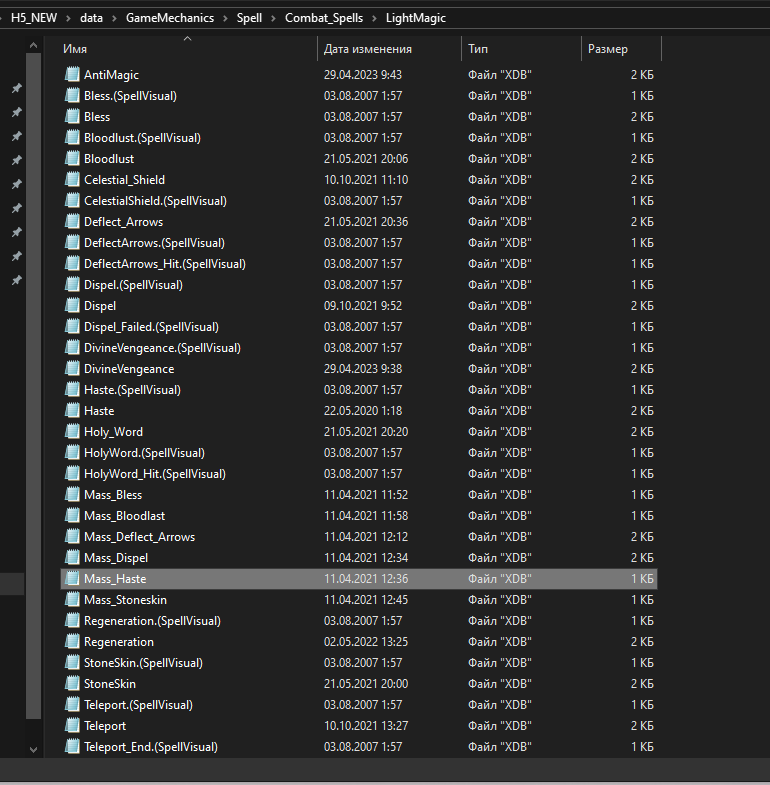770x785 pixels.
Task: Select CelestialShield.(SpellVisual) file name
Action: [155, 201]
